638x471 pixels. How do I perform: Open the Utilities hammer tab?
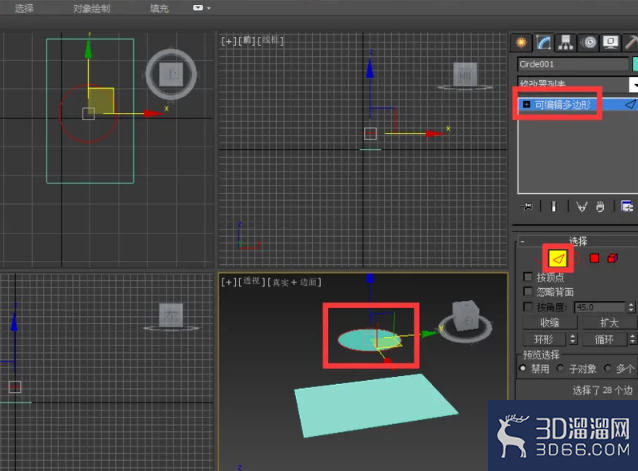pyautogui.click(x=631, y=42)
